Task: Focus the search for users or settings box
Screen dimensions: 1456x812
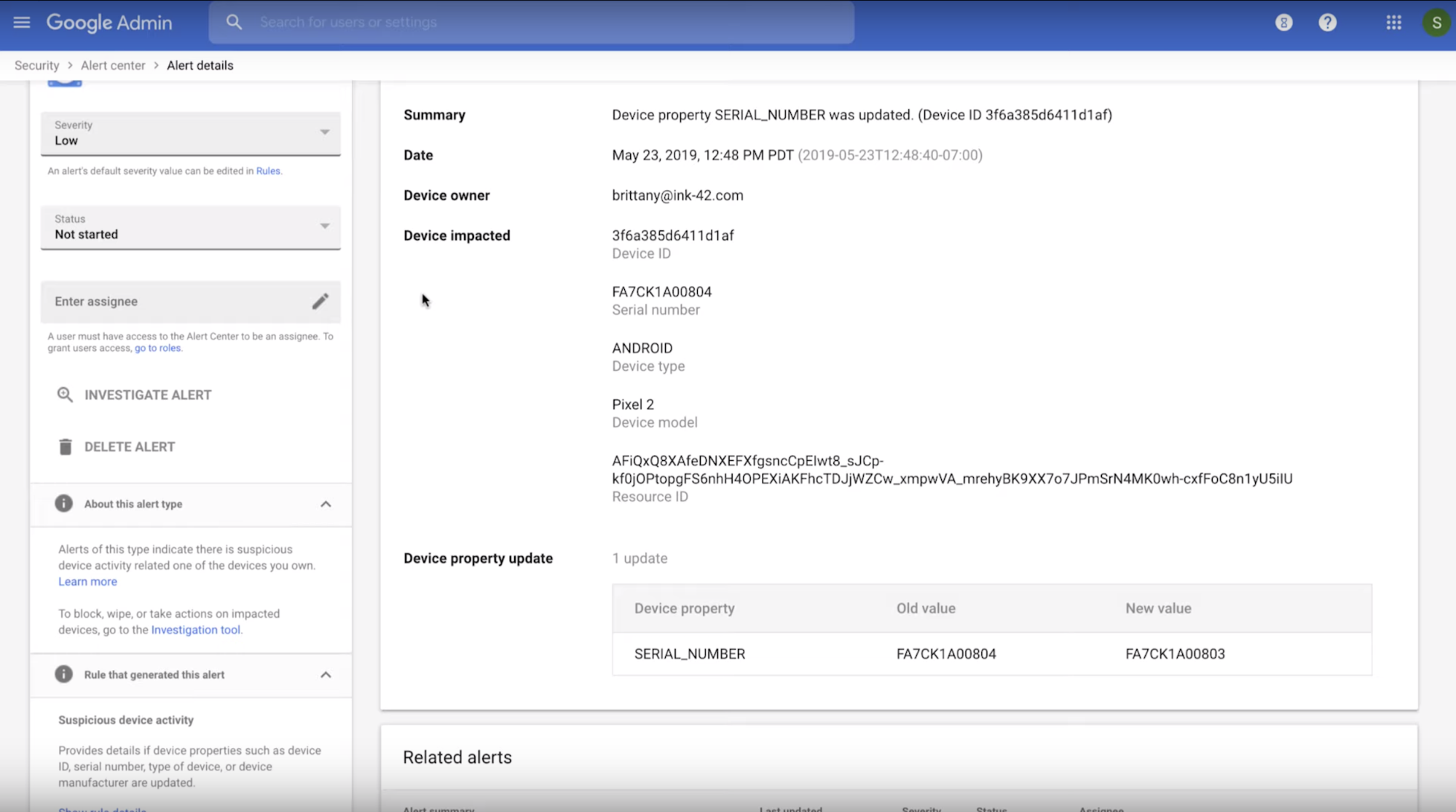Action: pyautogui.click(x=532, y=23)
